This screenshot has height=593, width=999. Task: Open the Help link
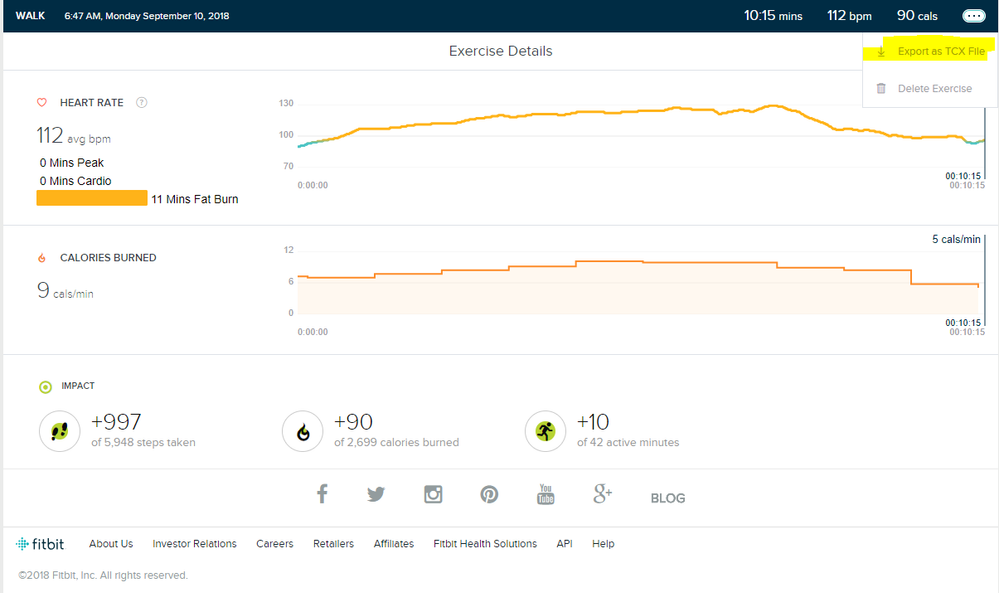click(x=603, y=544)
